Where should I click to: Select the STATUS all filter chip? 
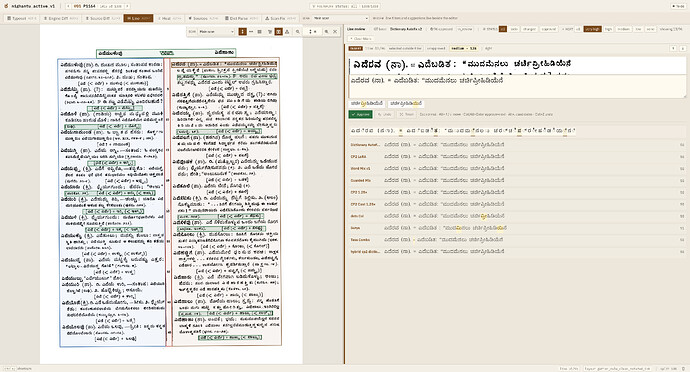pyautogui.click(x=503, y=29)
